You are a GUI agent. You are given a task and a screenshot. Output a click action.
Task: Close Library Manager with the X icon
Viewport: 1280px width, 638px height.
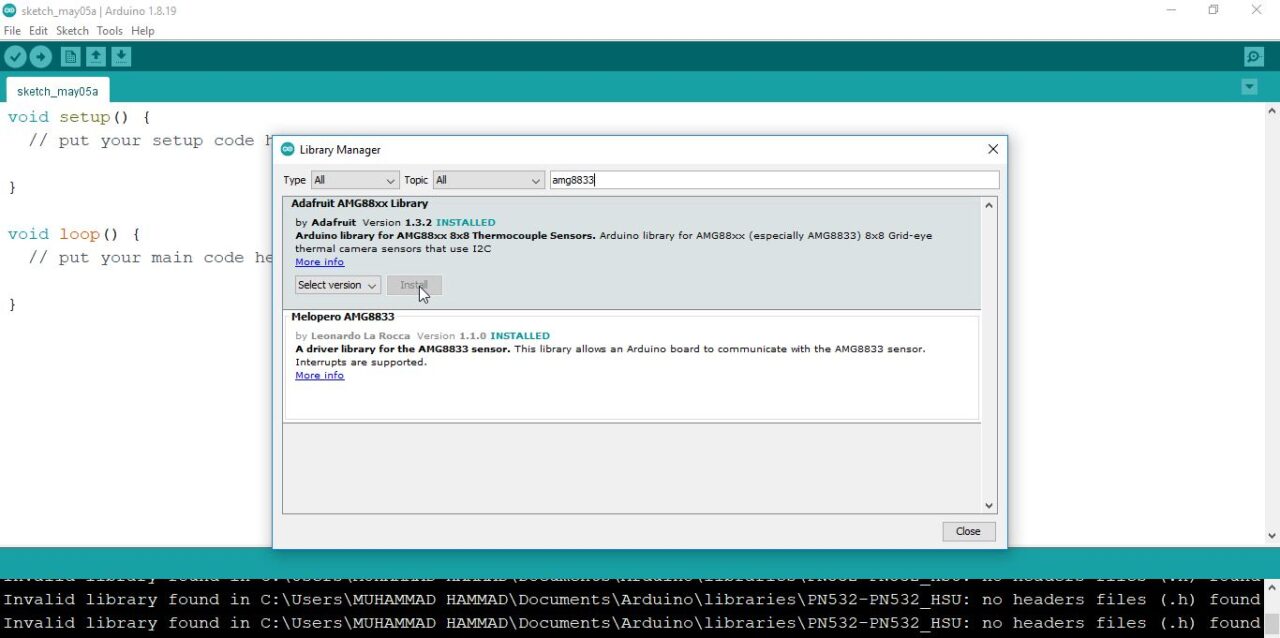[x=993, y=149]
